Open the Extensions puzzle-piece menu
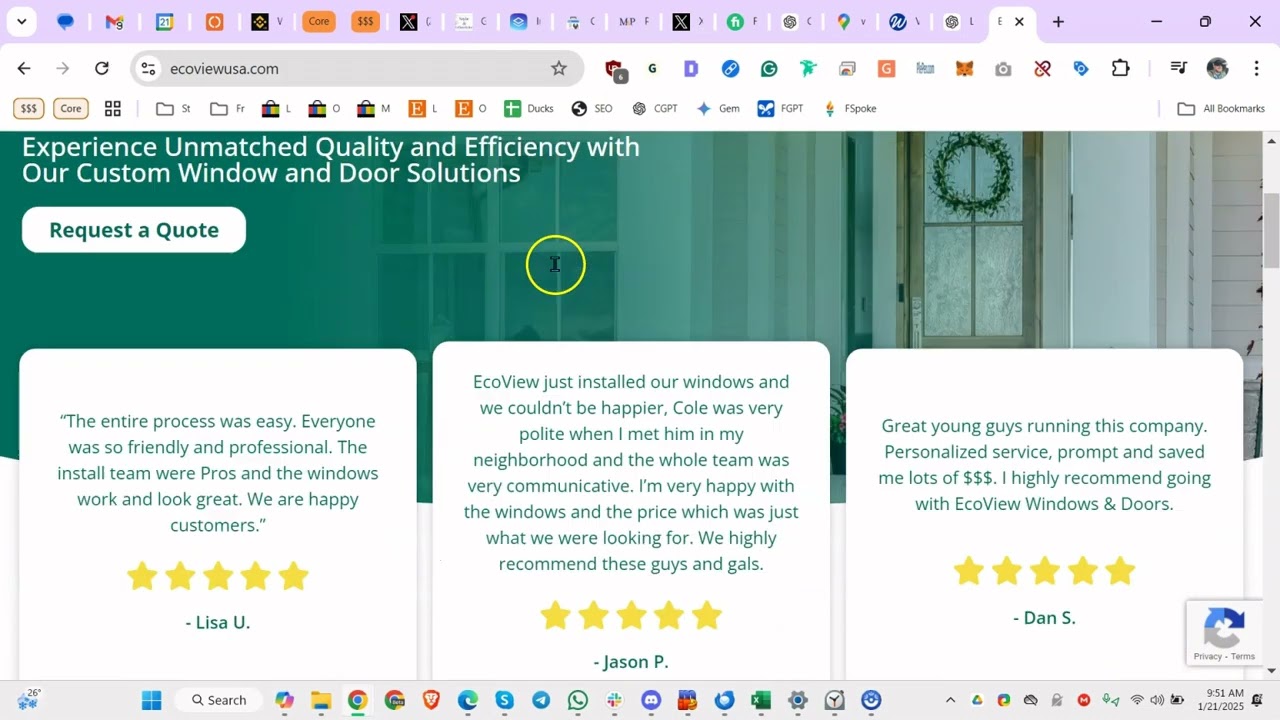1280x720 pixels. 1120,68
